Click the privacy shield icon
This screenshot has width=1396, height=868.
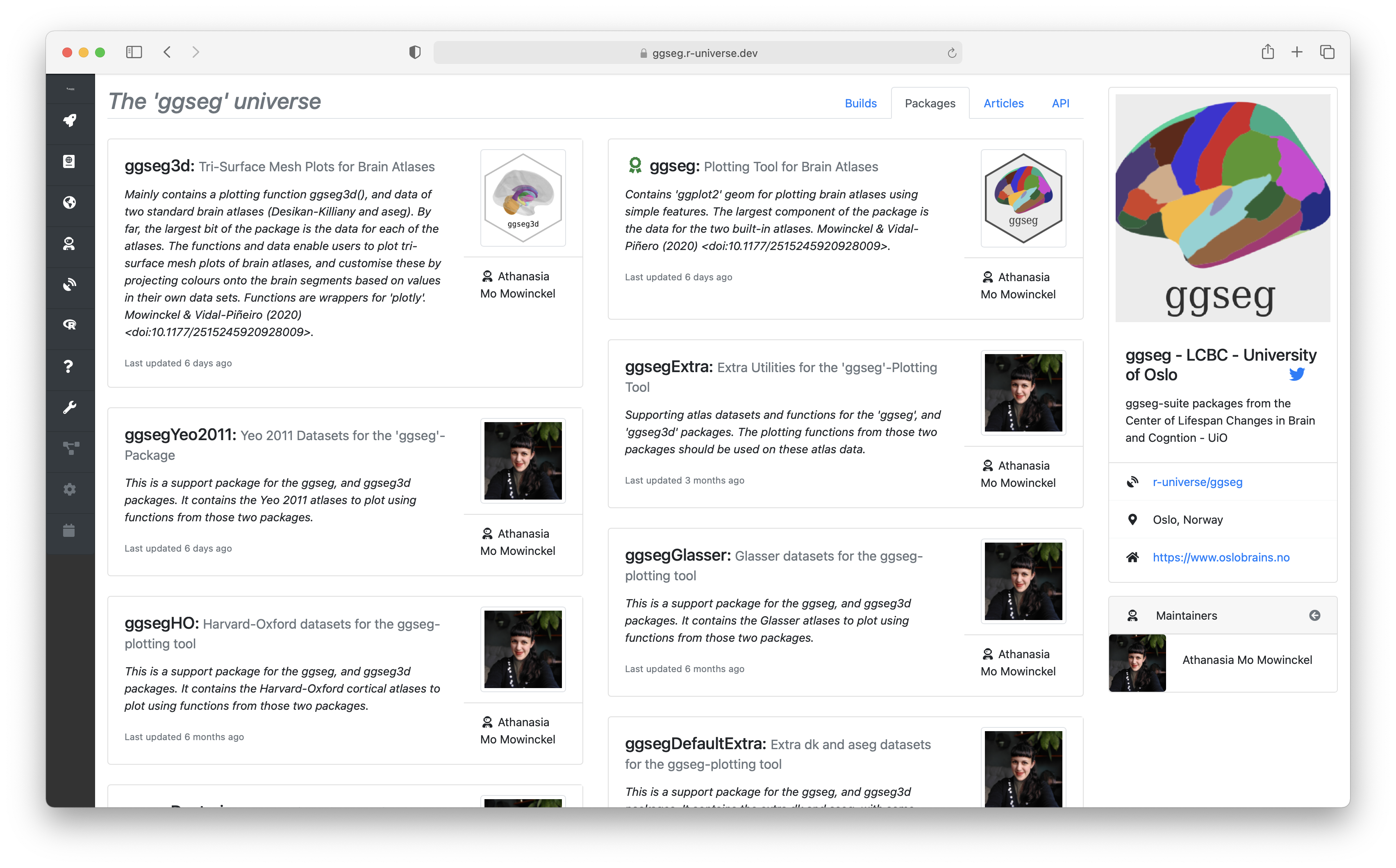pos(414,52)
